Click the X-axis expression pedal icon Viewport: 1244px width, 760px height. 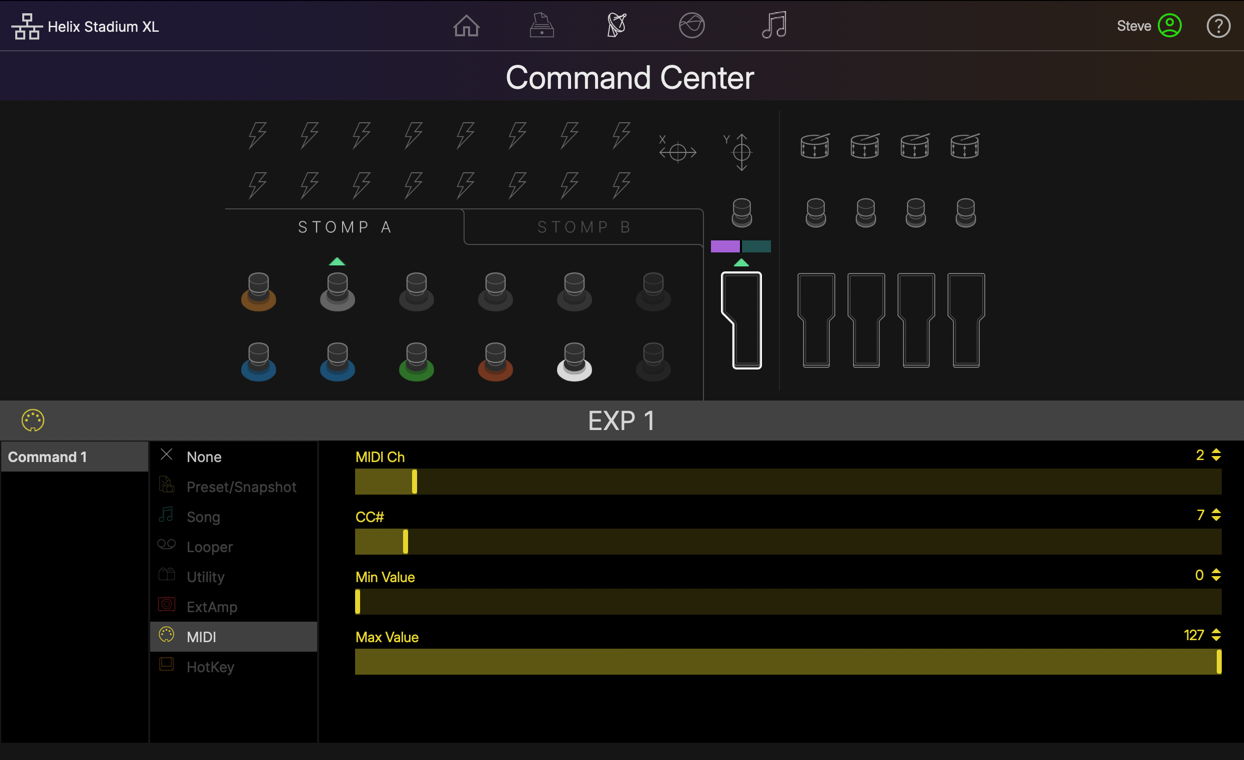[678, 149]
